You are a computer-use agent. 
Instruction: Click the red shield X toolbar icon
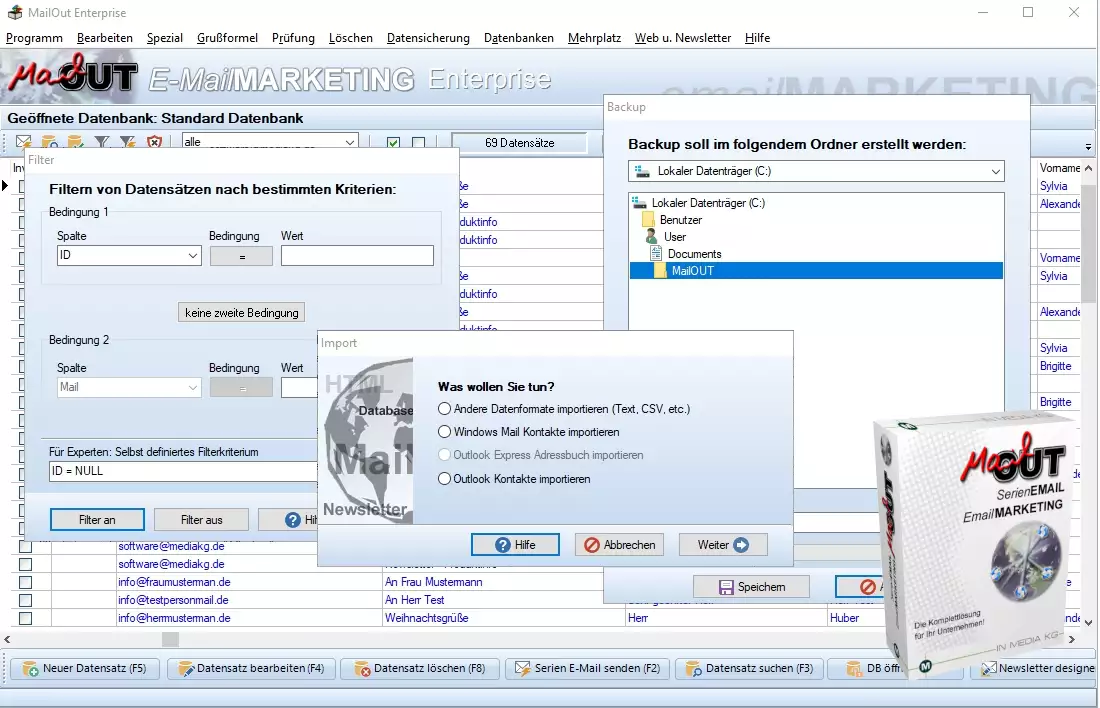click(x=154, y=142)
